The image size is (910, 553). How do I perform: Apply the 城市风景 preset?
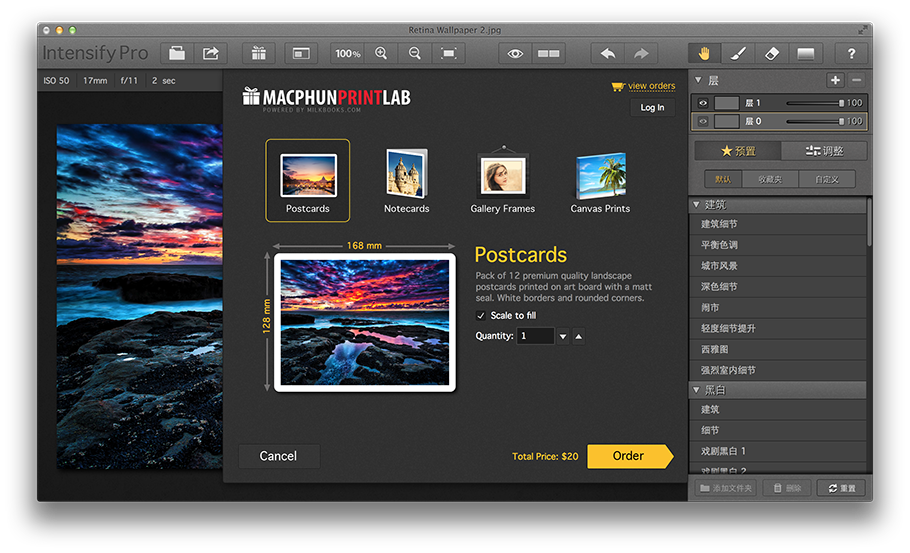pyautogui.click(x=778, y=266)
